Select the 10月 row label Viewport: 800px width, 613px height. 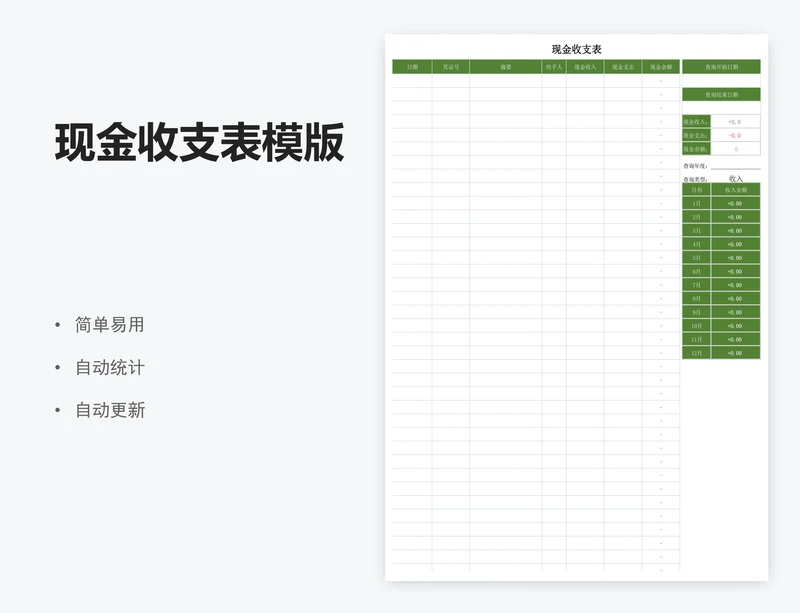click(696, 326)
